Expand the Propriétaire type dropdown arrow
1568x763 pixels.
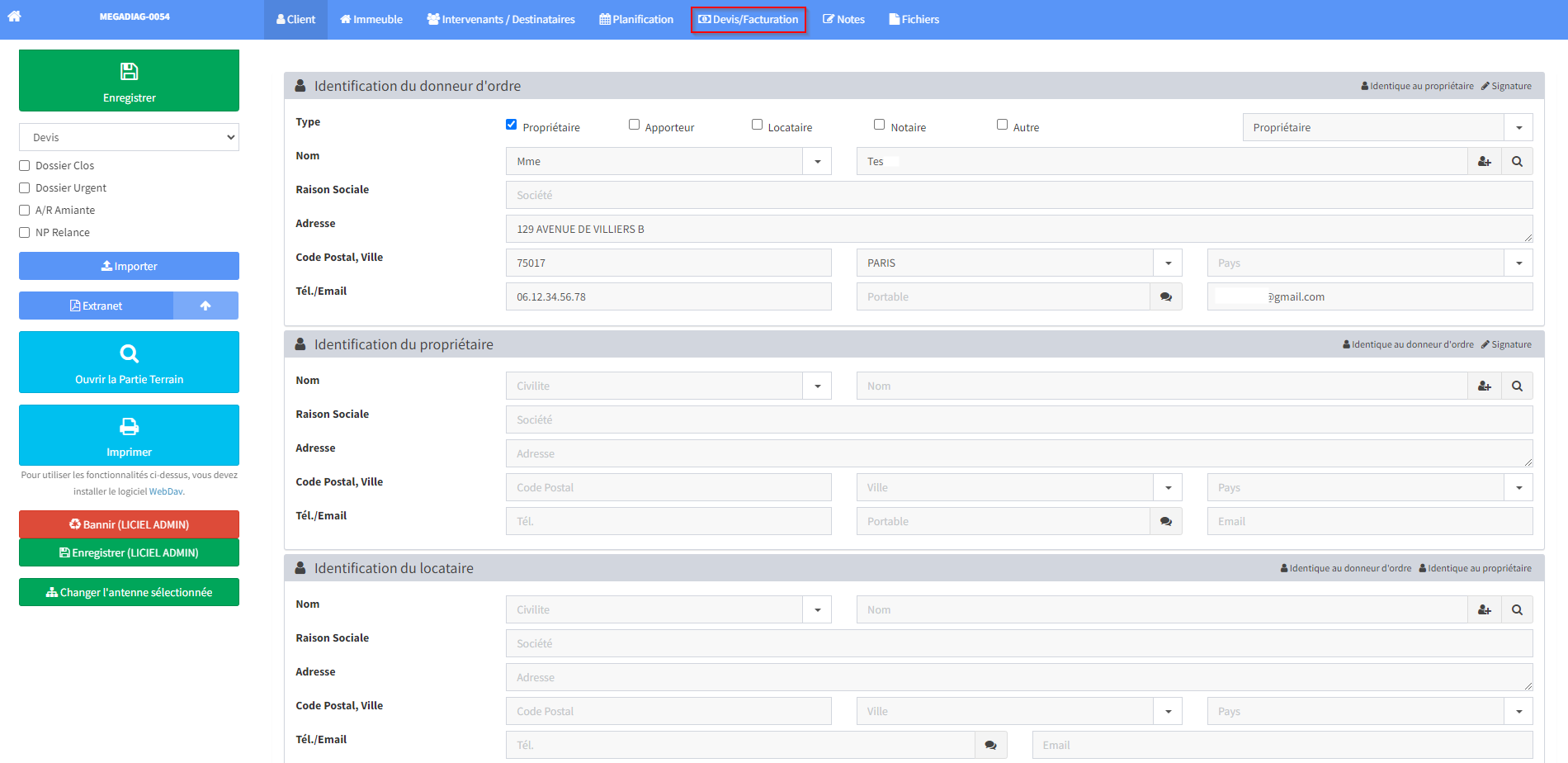coord(1518,127)
